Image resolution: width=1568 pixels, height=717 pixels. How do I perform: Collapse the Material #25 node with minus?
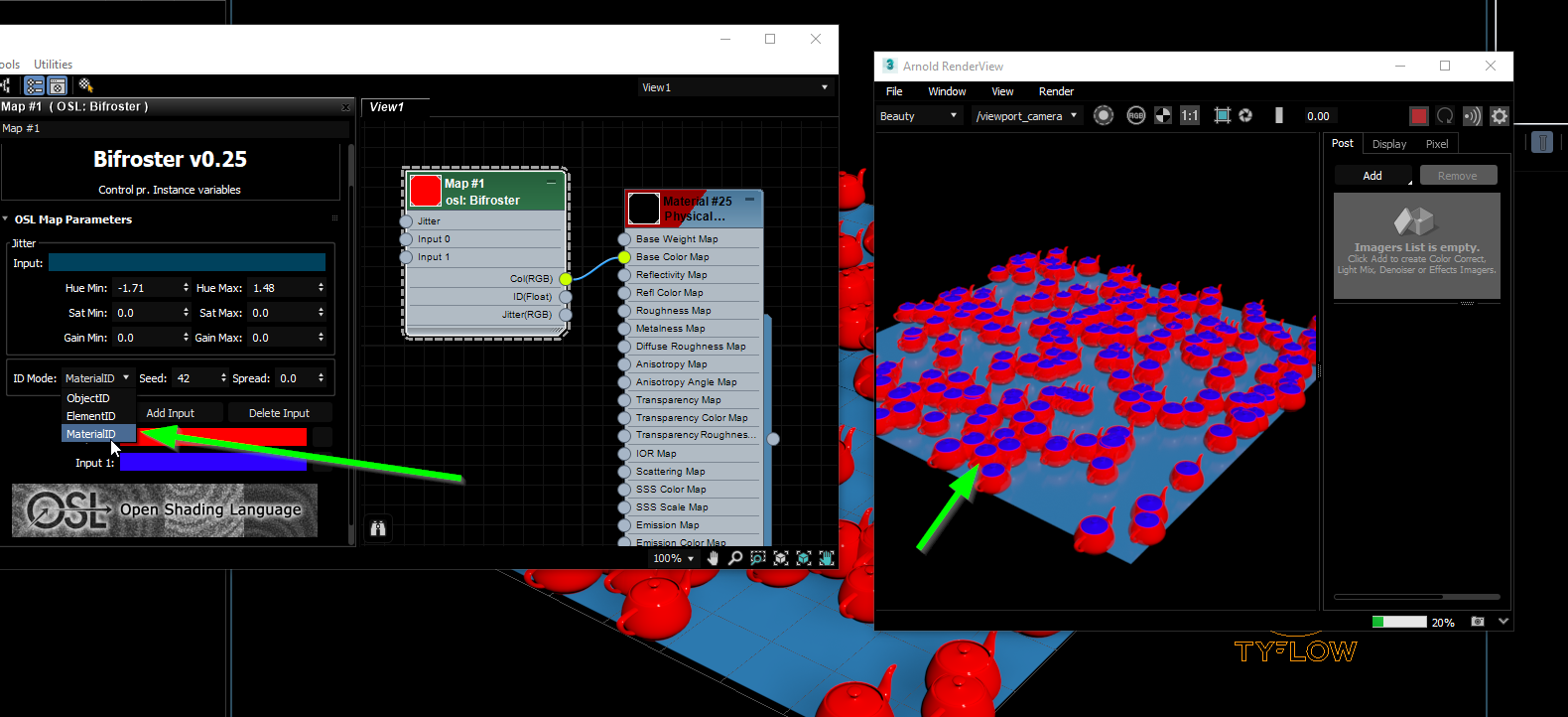tap(749, 200)
